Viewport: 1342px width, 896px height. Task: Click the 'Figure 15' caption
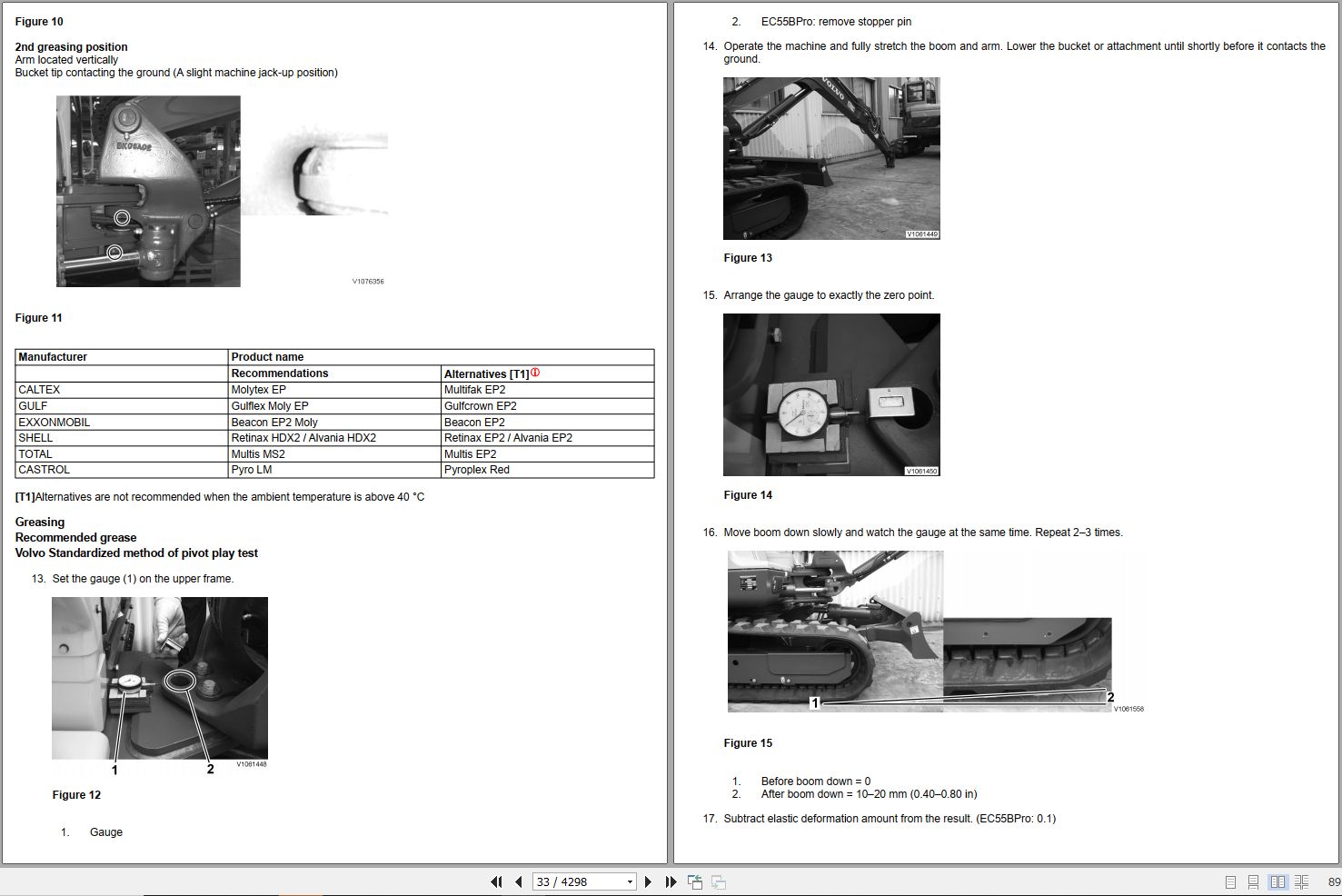748,743
